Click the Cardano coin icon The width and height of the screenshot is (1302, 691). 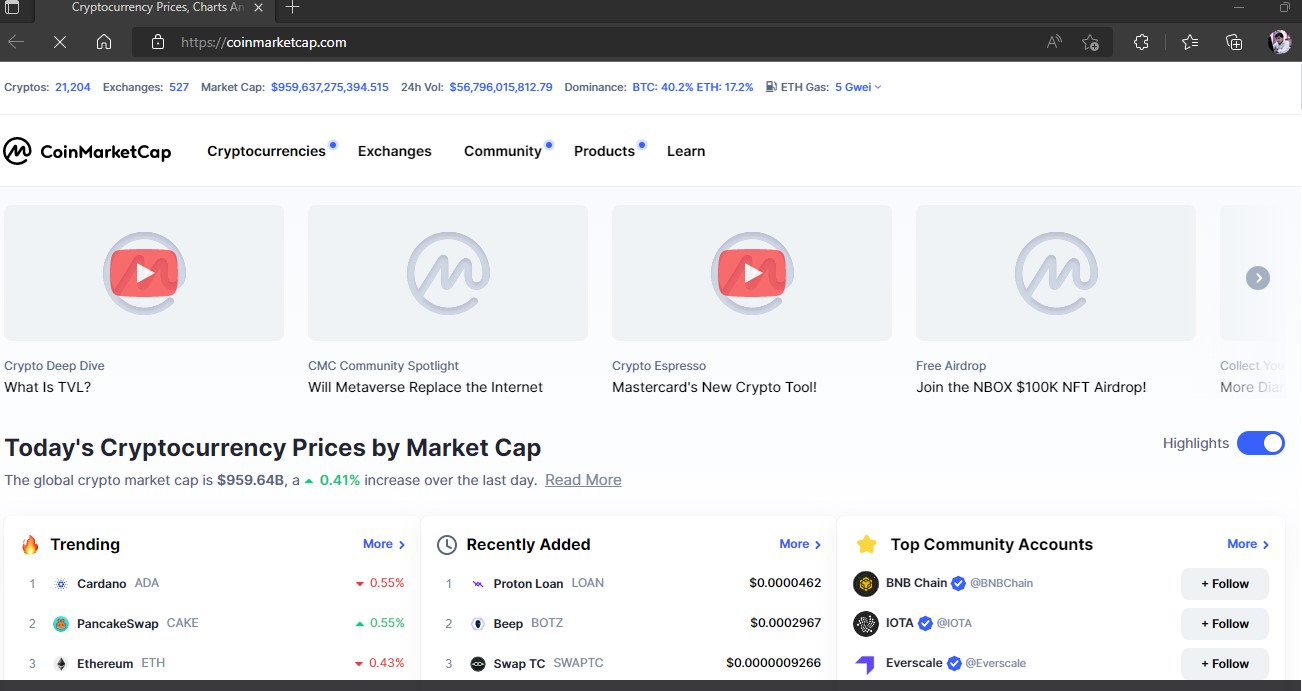(60, 583)
